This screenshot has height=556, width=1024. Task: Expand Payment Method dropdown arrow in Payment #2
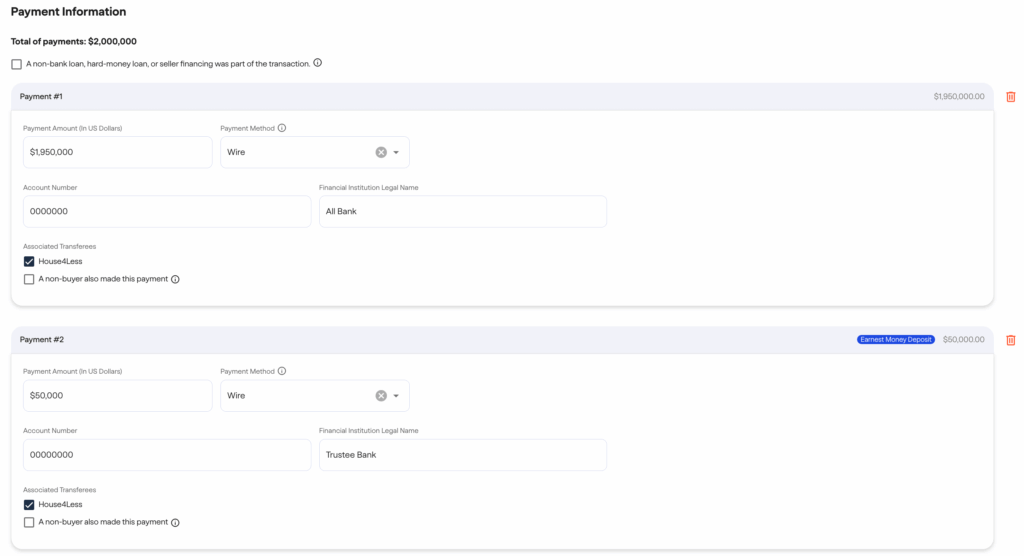pos(396,395)
